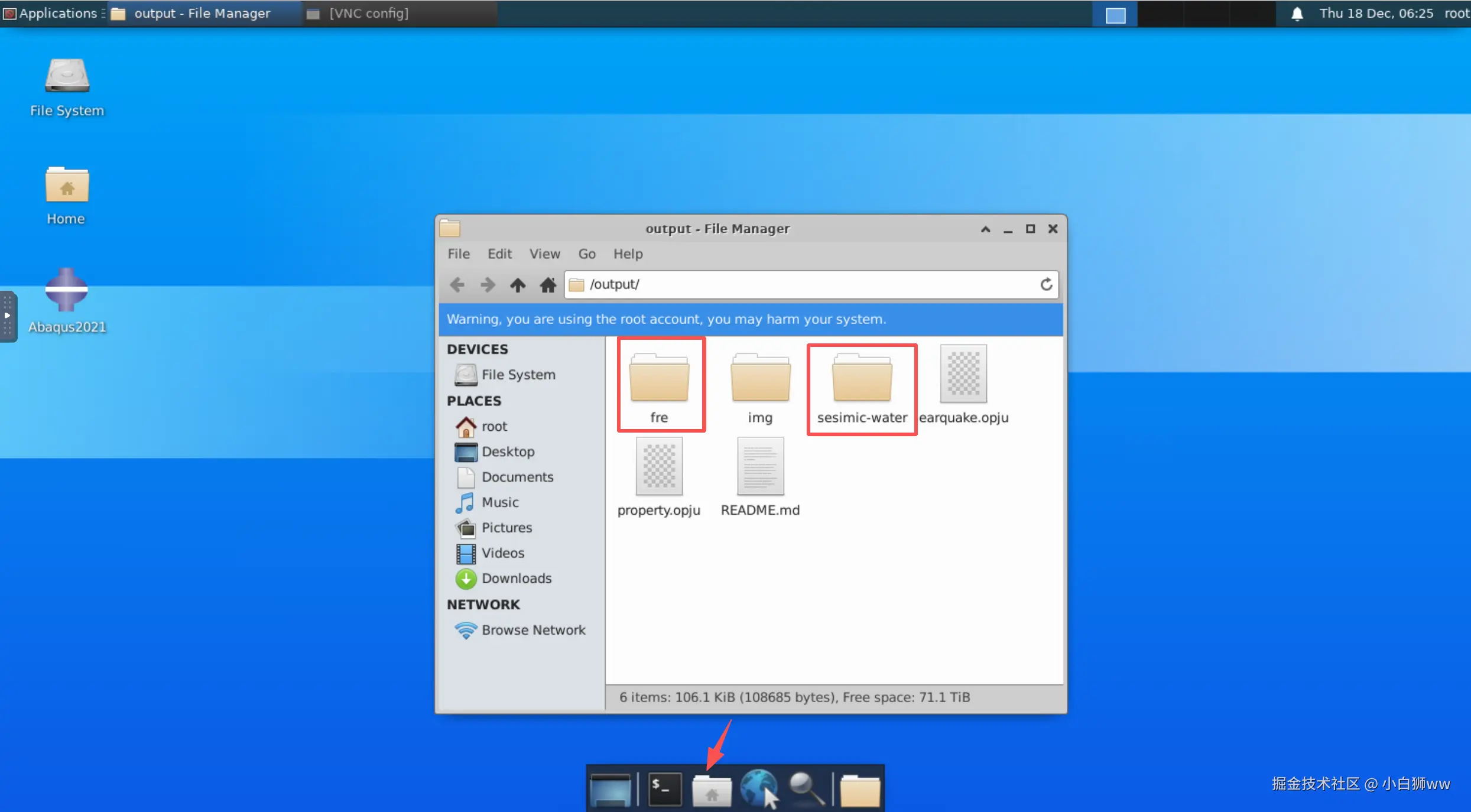Launch web browser from bottom dock
This screenshot has width=1471, height=812.
[759, 788]
